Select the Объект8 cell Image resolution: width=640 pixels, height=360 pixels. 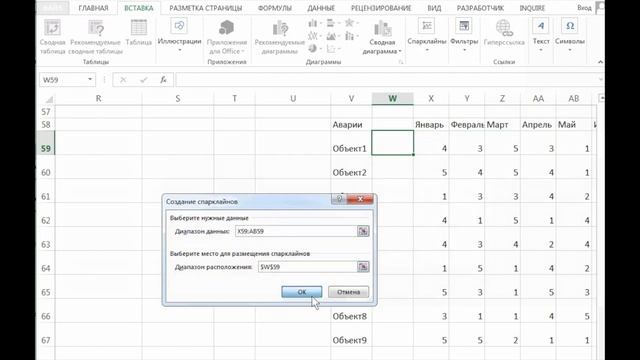pos(351,311)
